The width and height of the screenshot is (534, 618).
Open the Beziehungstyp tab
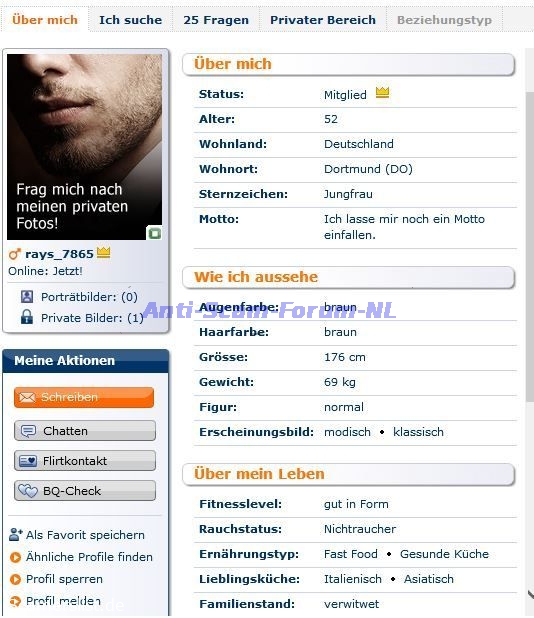(x=444, y=20)
